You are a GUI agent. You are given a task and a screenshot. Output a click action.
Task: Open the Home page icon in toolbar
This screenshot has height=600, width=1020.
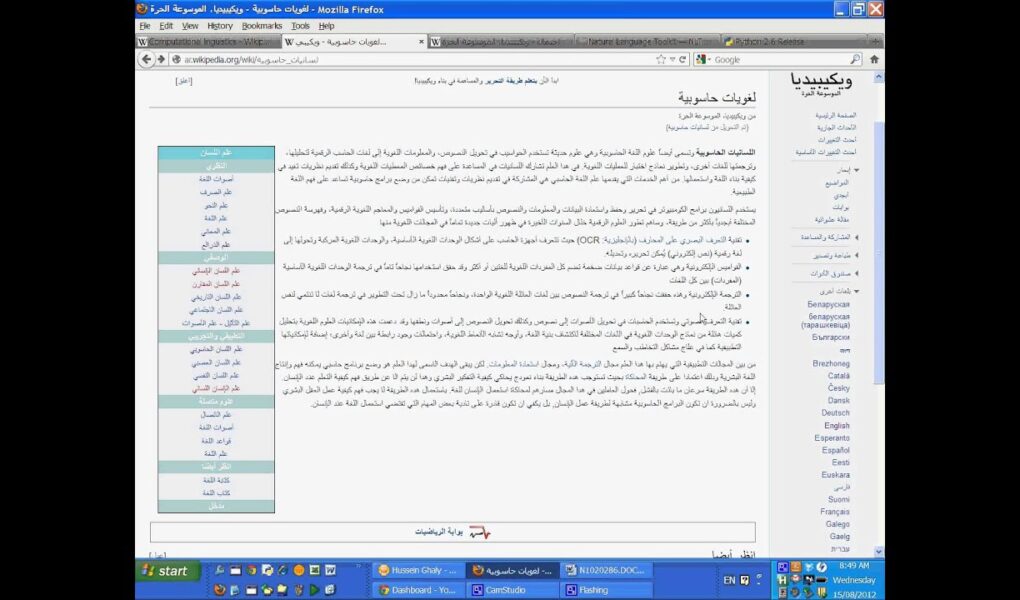coord(874,60)
